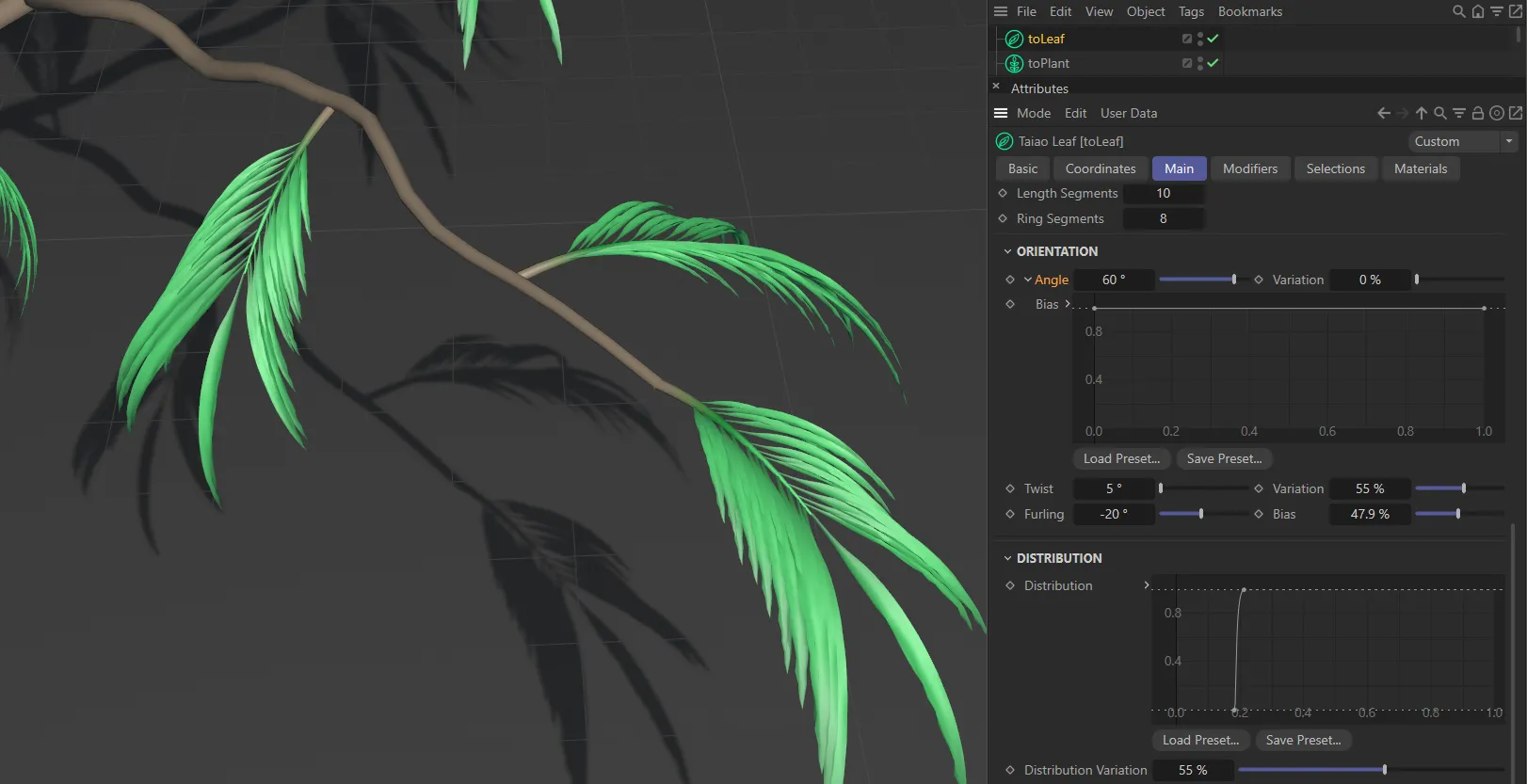Image resolution: width=1527 pixels, height=784 pixels.
Task: Expand the Bias curve arrow
Action: click(x=1068, y=304)
